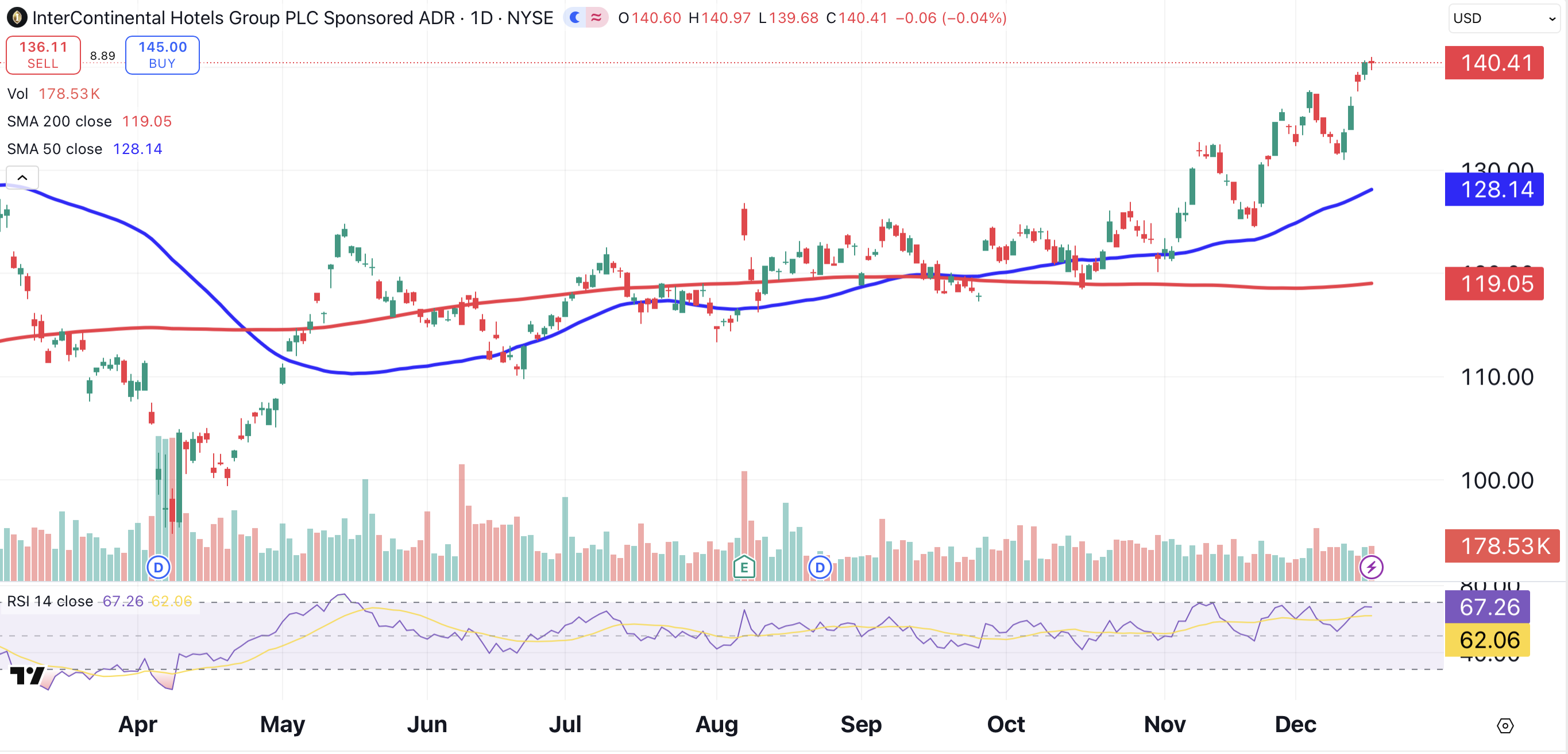Click the pink delayed-data wave icon
Viewport: 1568px width, 754px height.
pyautogui.click(x=597, y=18)
